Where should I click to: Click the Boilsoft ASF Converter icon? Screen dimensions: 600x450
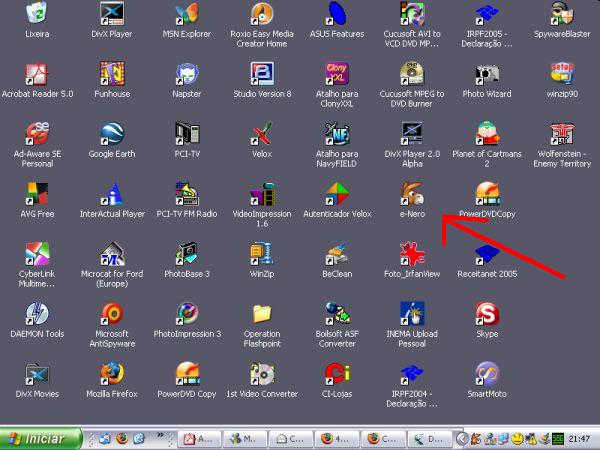[x=337, y=313]
